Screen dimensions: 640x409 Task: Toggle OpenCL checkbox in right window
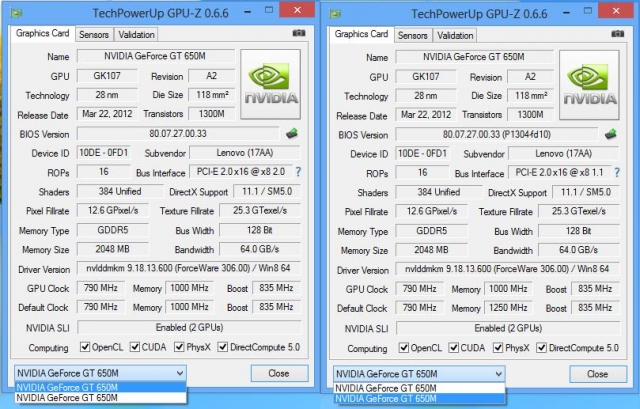point(404,348)
